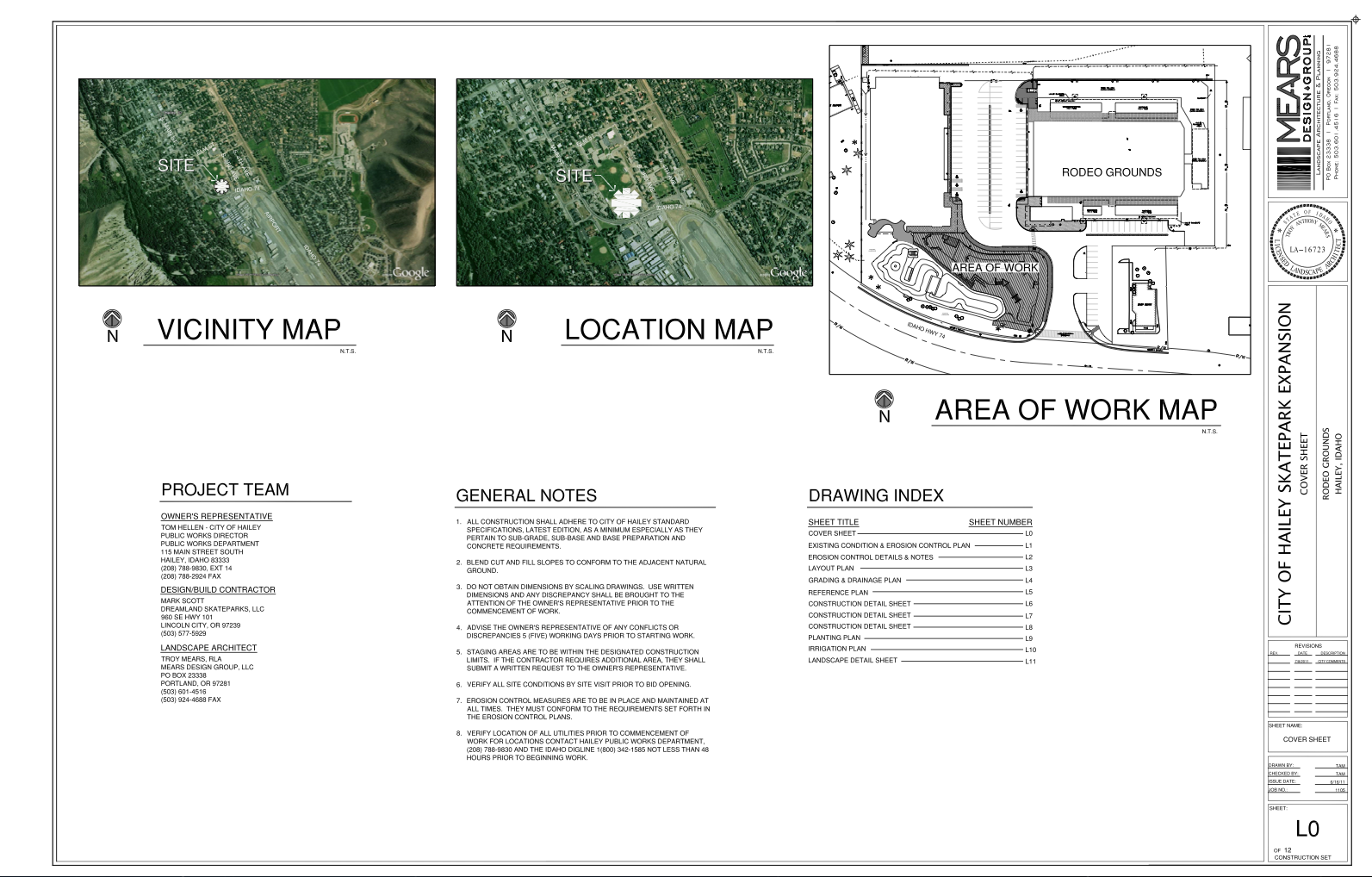Viewport: 1372px width, 877px height.
Task: Select the AREA OF WORK MAP title
Action: click(1076, 410)
